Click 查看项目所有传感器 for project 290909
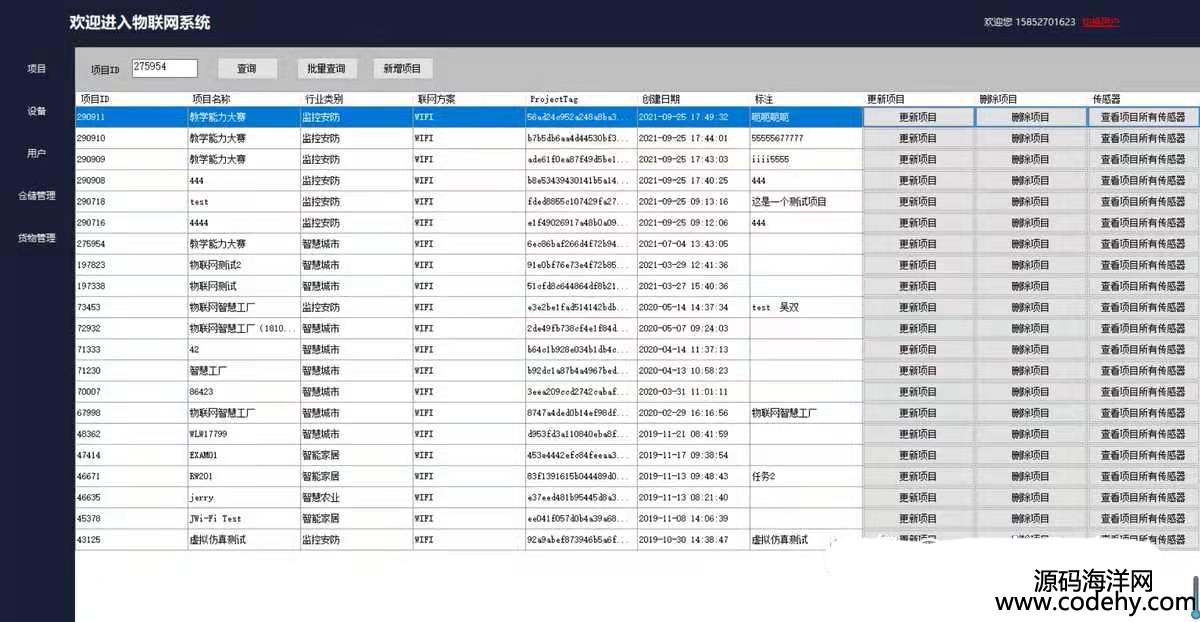 (x=1142, y=159)
